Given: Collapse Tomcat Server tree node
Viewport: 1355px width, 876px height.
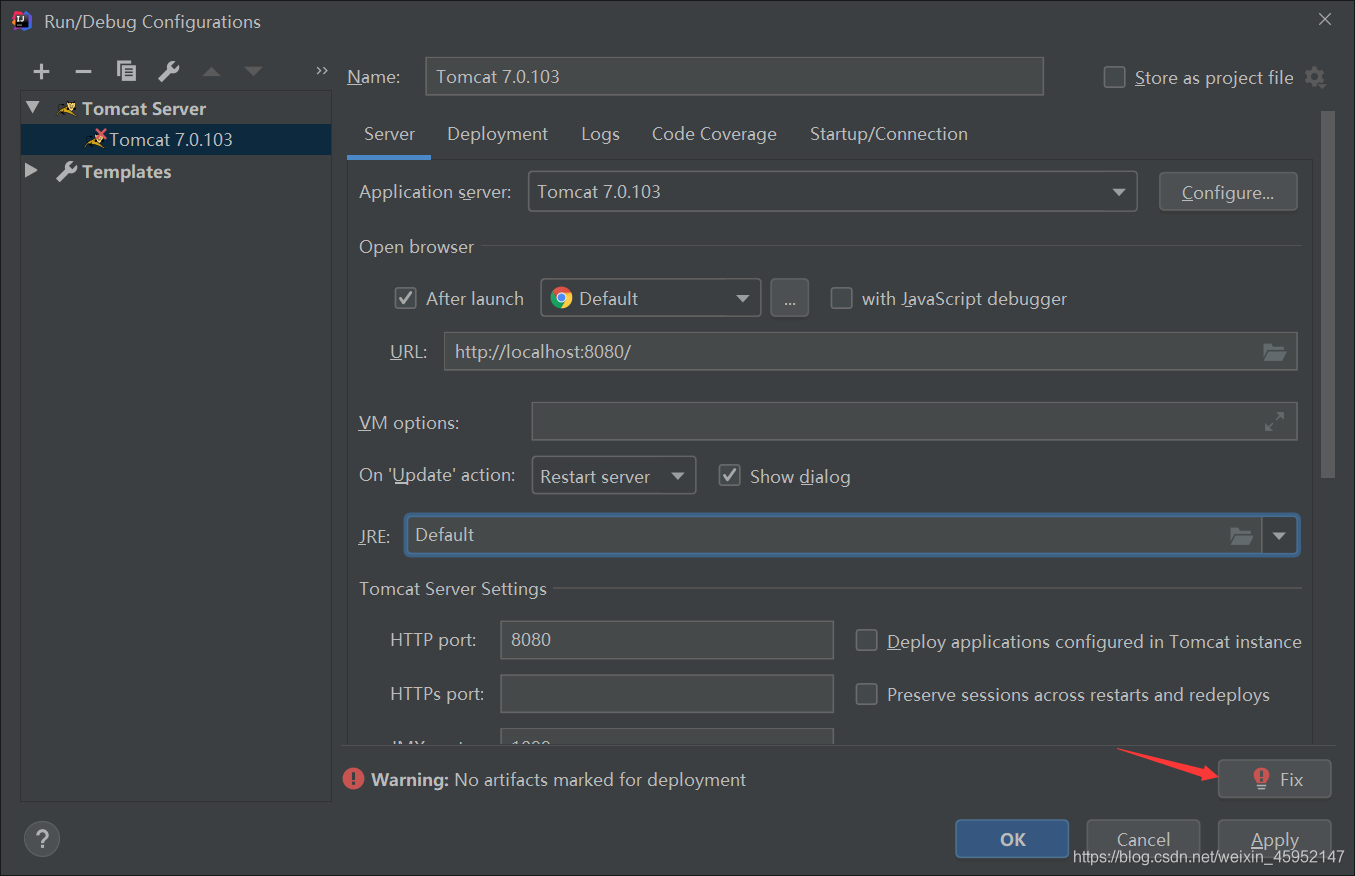Looking at the screenshot, I should [x=33, y=107].
